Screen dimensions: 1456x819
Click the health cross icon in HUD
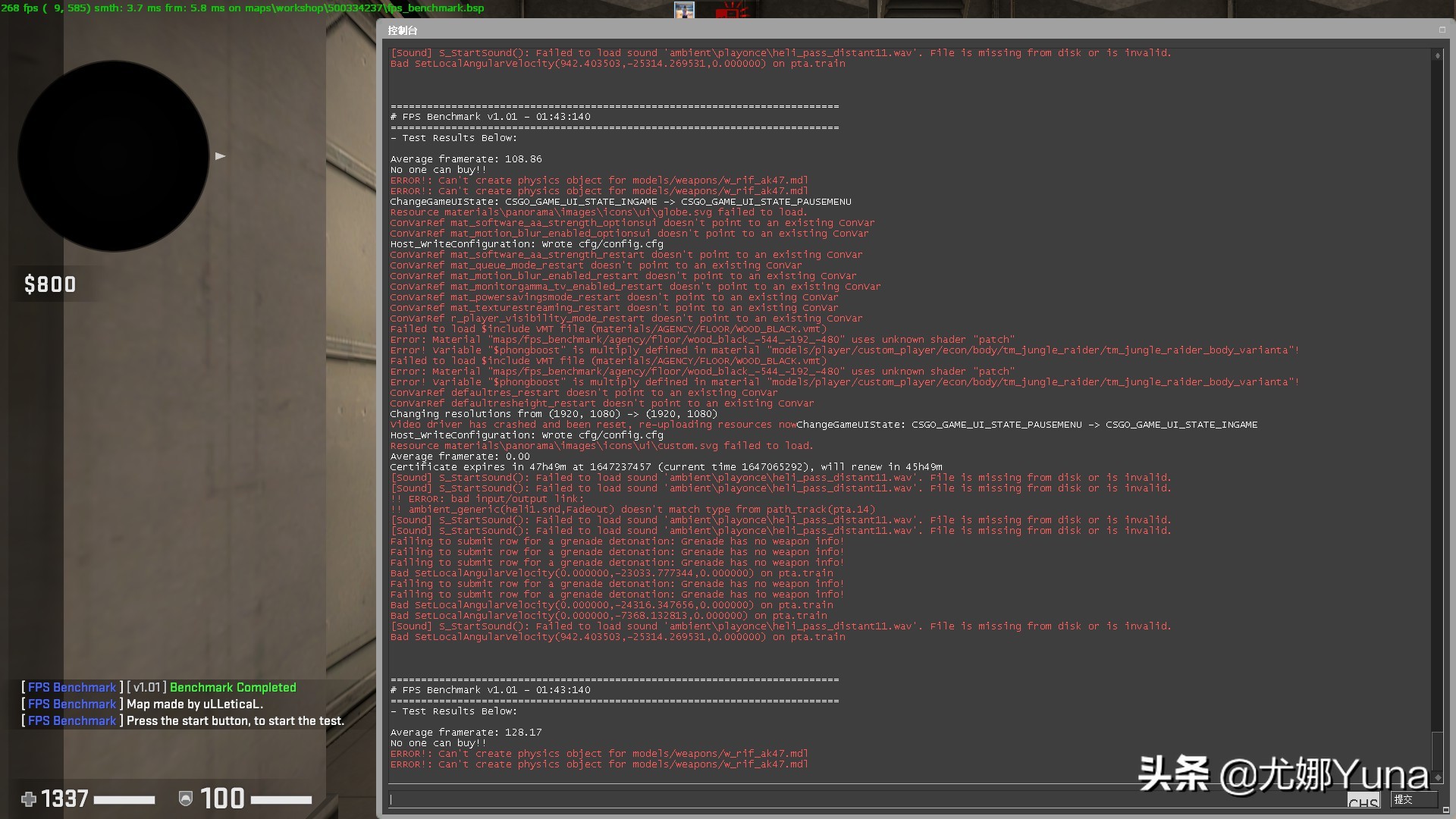29,799
